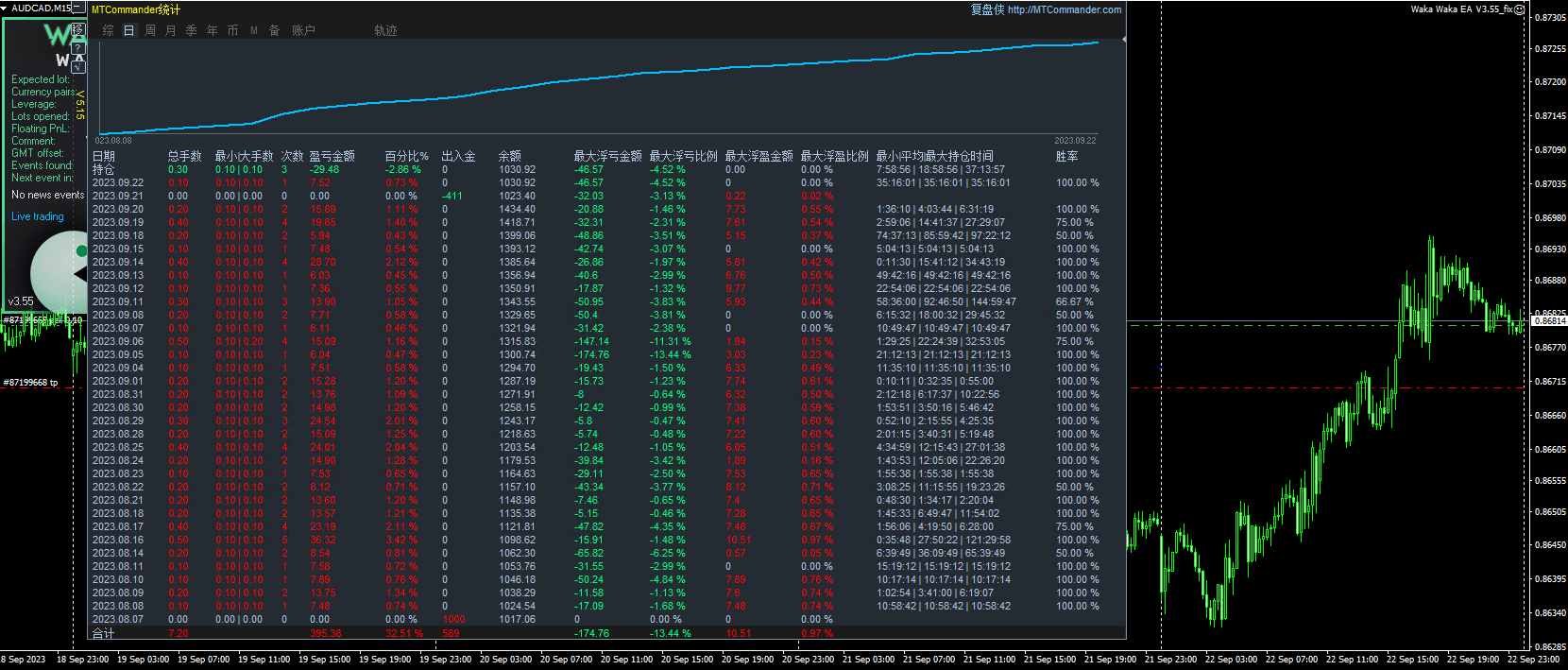Switch to the M tab
The image size is (1568, 670).
coord(254,30)
